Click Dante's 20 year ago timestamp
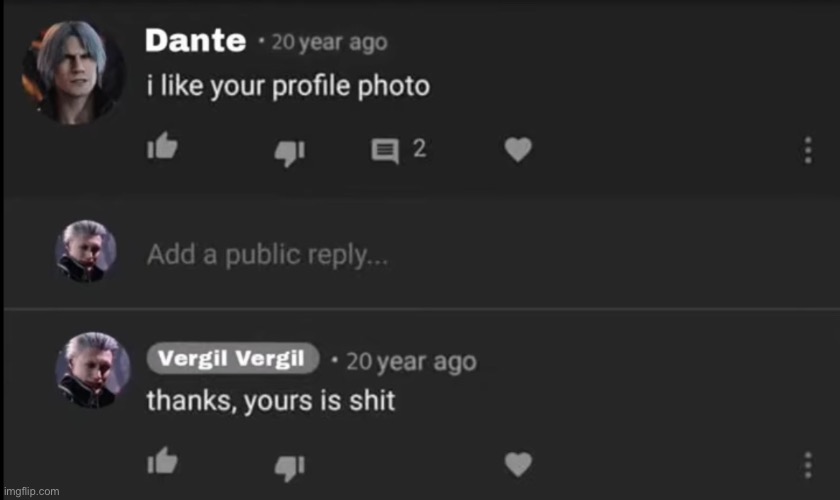The image size is (840, 500). click(329, 42)
